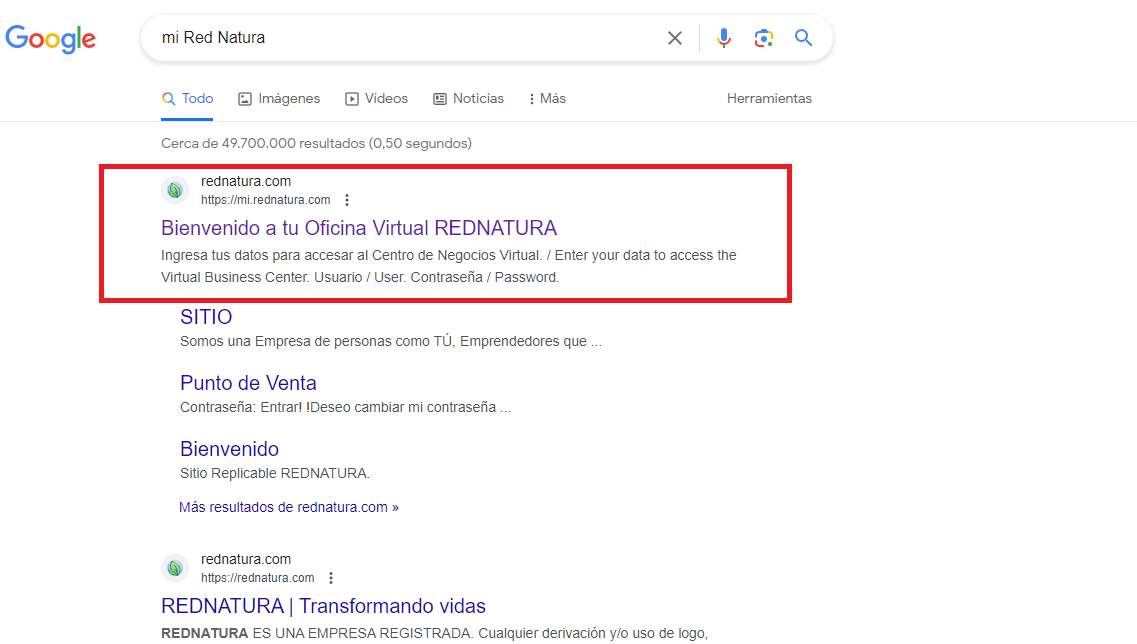Viewport: 1137px width, 644px height.
Task: Click inside the search input field
Action: click(x=400, y=37)
